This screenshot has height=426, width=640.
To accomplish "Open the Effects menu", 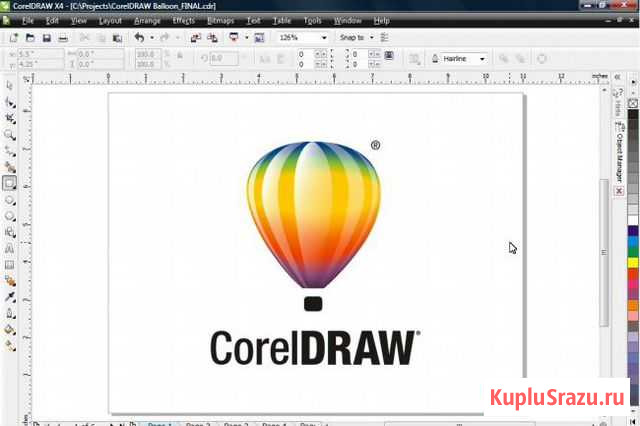I will click(183, 21).
